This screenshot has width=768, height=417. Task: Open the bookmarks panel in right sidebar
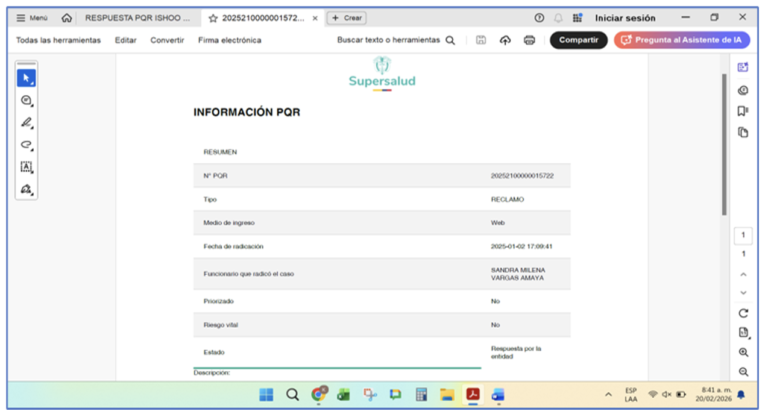click(x=743, y=111)
